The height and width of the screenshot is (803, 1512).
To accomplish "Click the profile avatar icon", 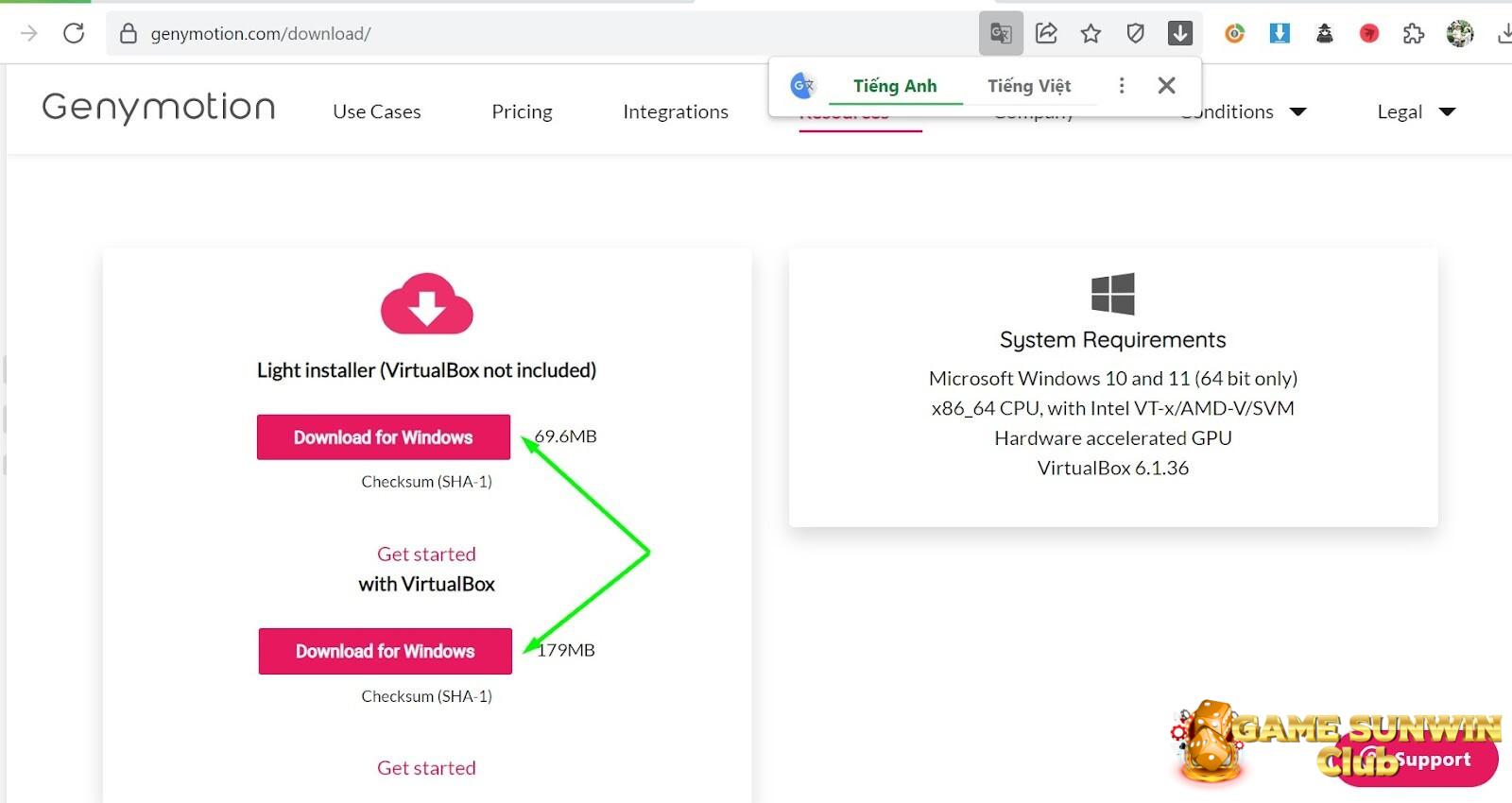I will tap(1460, 34).
